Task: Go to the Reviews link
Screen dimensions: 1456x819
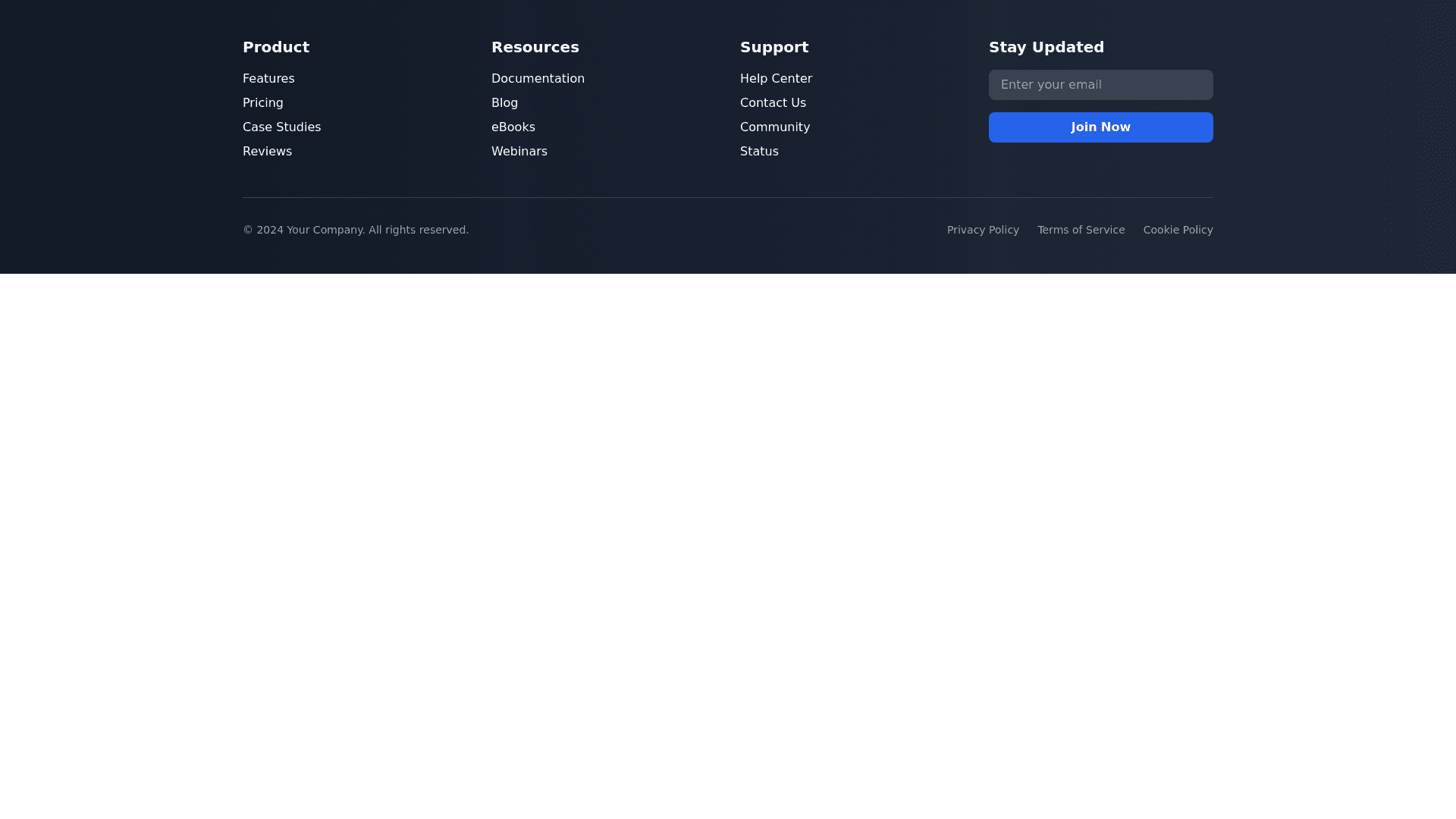Action: [x=267, y=152]
